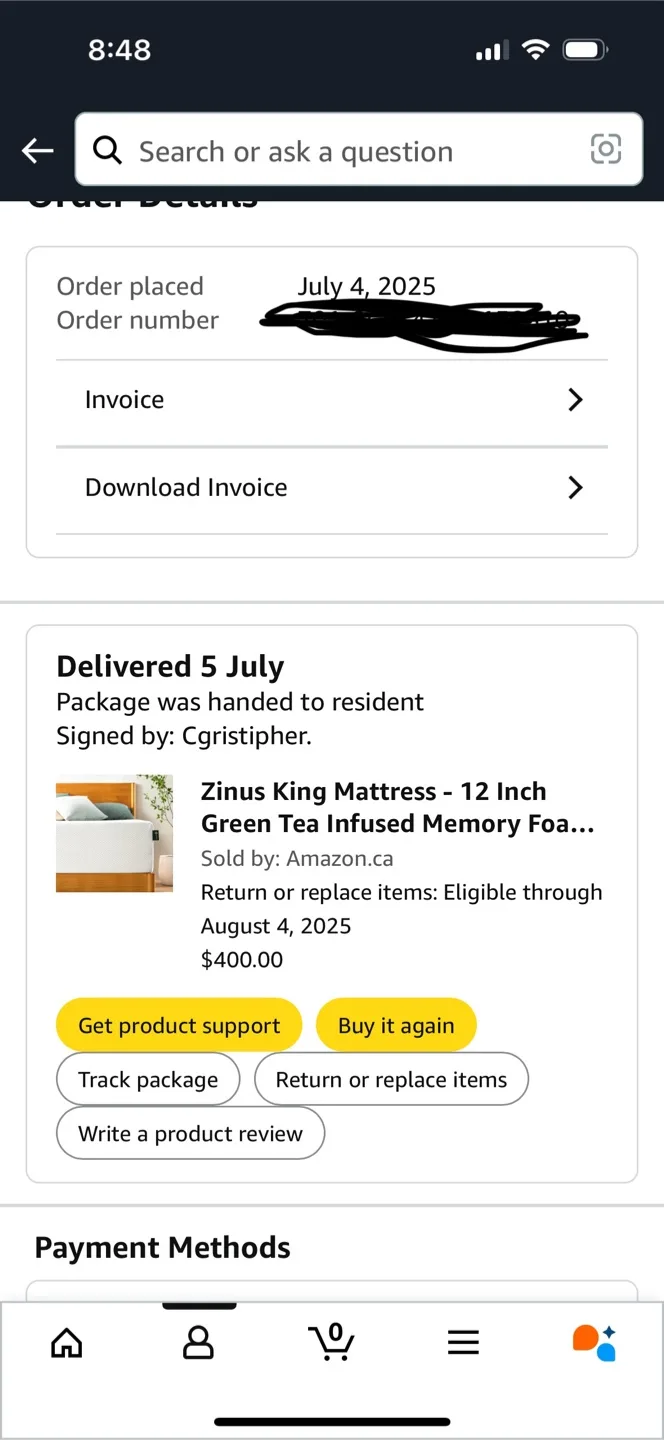Tap Get product support
The height and width of the screenshot is (1440, 664).
pos(179,1024)
